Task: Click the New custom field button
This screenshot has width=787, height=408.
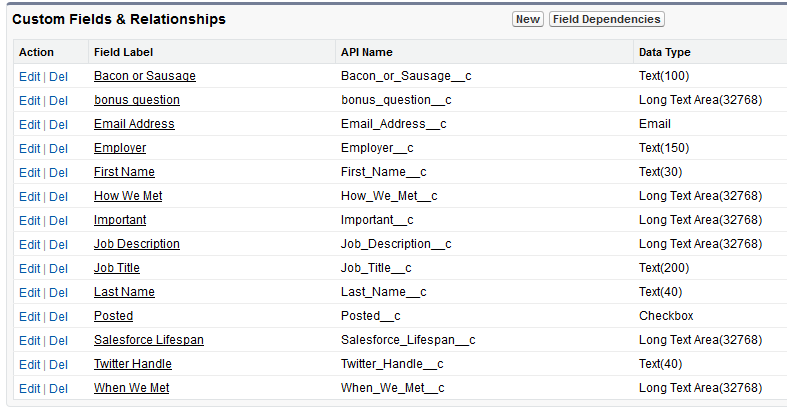Action: point(528,19)
